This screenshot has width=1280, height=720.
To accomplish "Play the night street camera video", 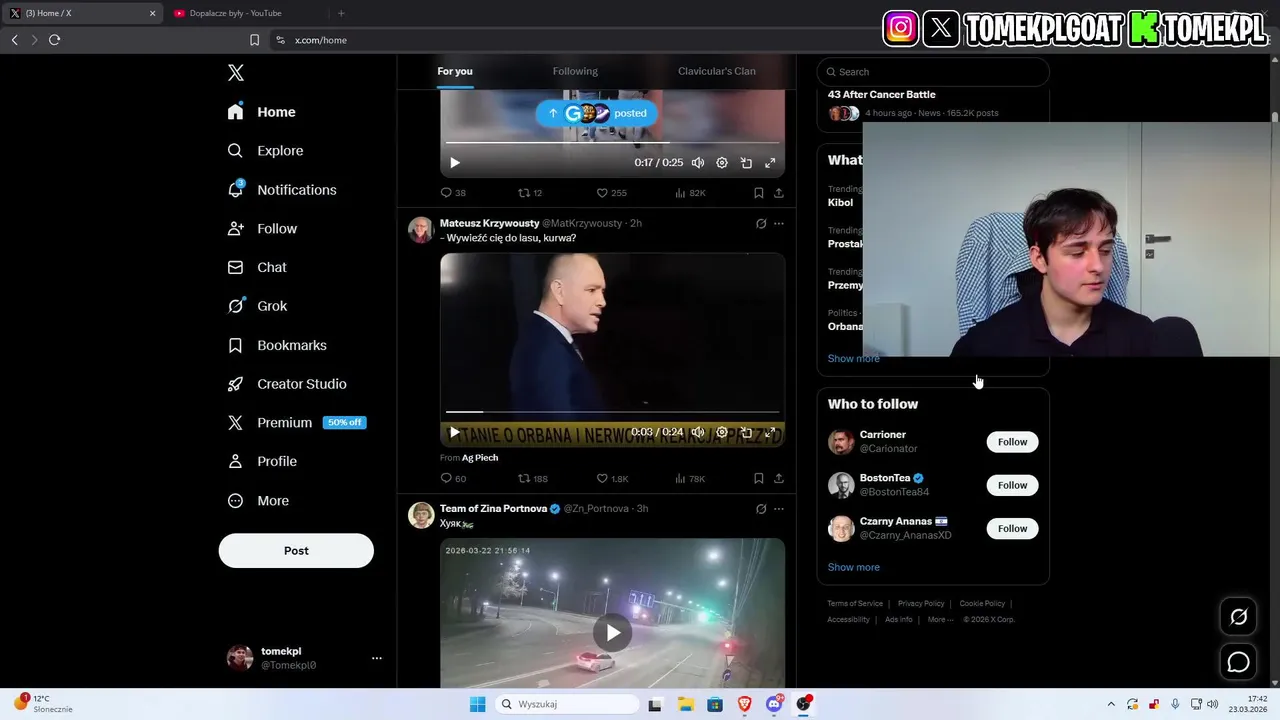I will tap(612, 632).
